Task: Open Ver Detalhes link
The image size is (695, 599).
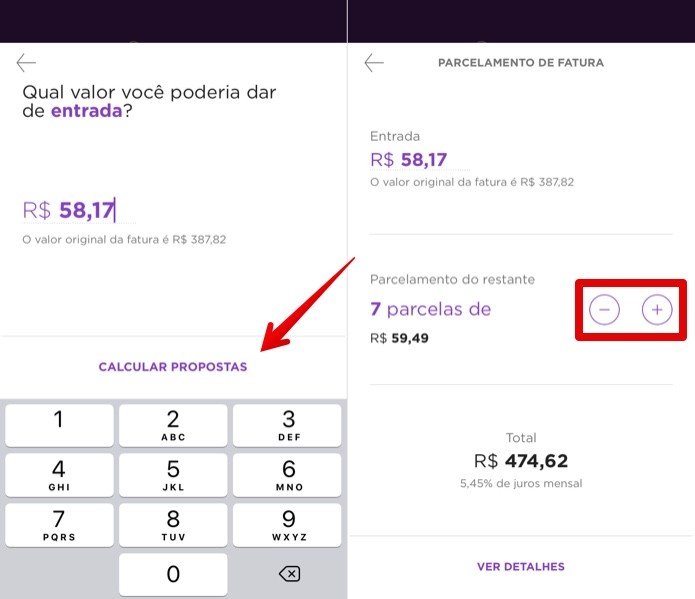Action: tap(521, 567)
